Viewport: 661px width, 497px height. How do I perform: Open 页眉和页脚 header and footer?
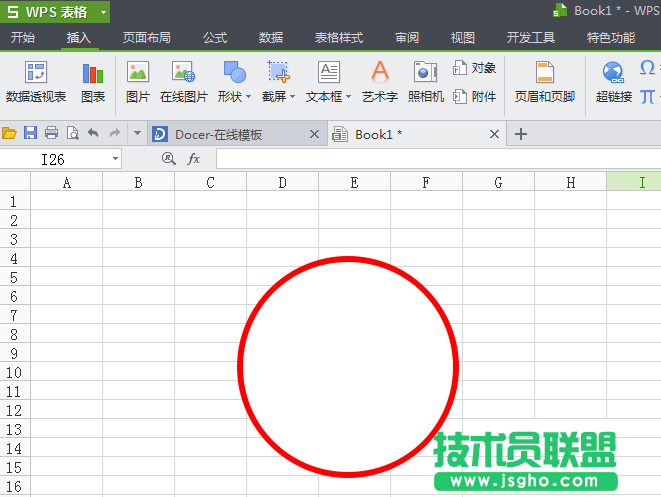point(545,82)
